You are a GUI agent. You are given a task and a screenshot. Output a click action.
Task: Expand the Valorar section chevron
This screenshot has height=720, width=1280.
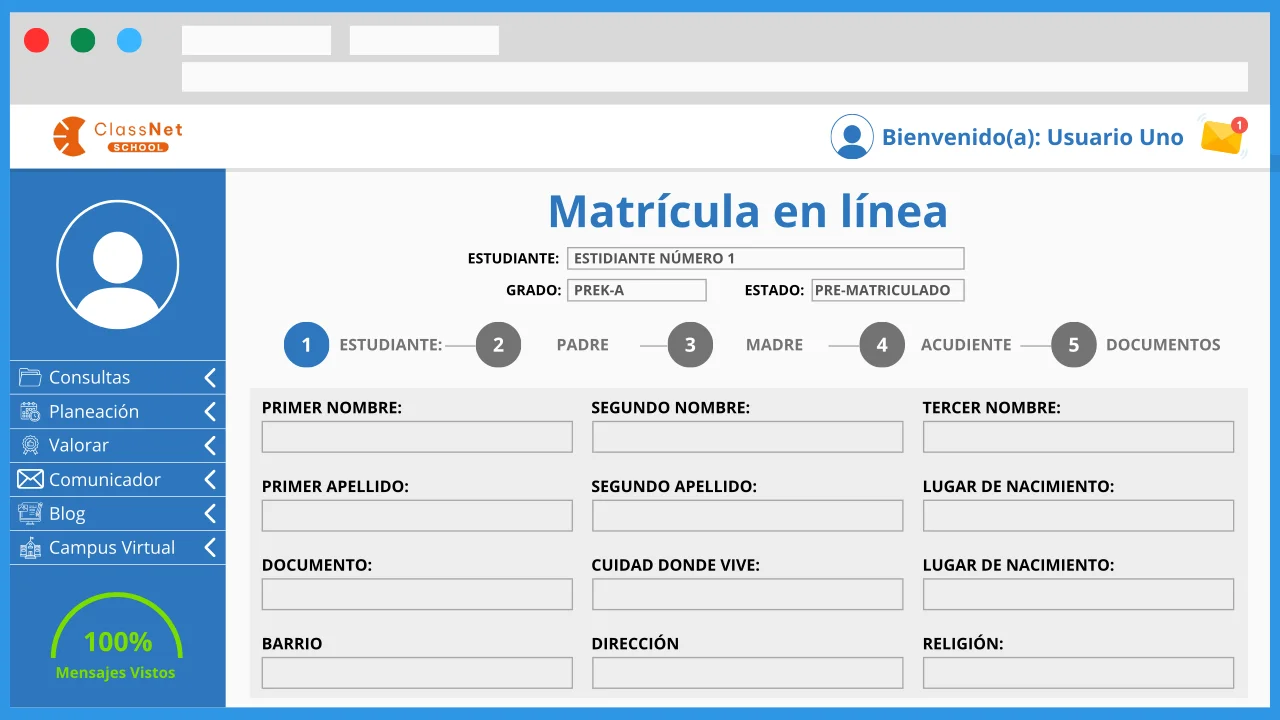point(209,445)
